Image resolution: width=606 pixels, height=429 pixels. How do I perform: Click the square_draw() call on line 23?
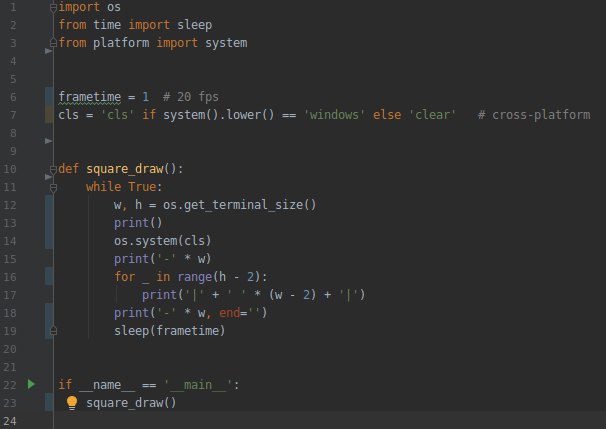pos(131,403)
